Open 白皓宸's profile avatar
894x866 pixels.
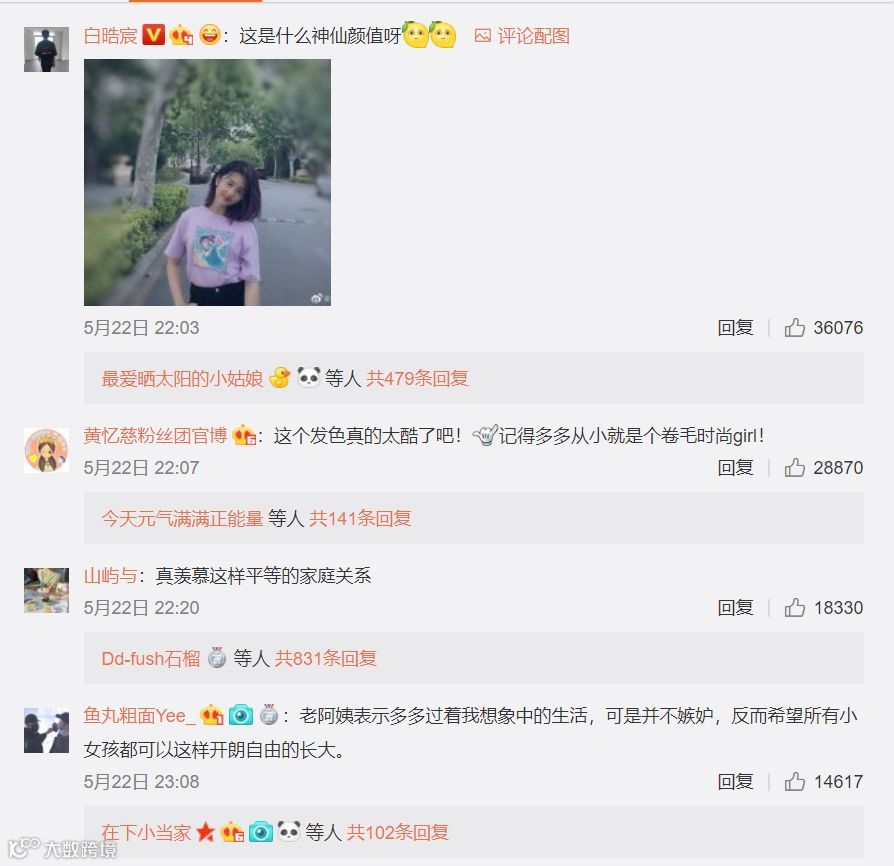pyautogui.click(x=46, y=49)
